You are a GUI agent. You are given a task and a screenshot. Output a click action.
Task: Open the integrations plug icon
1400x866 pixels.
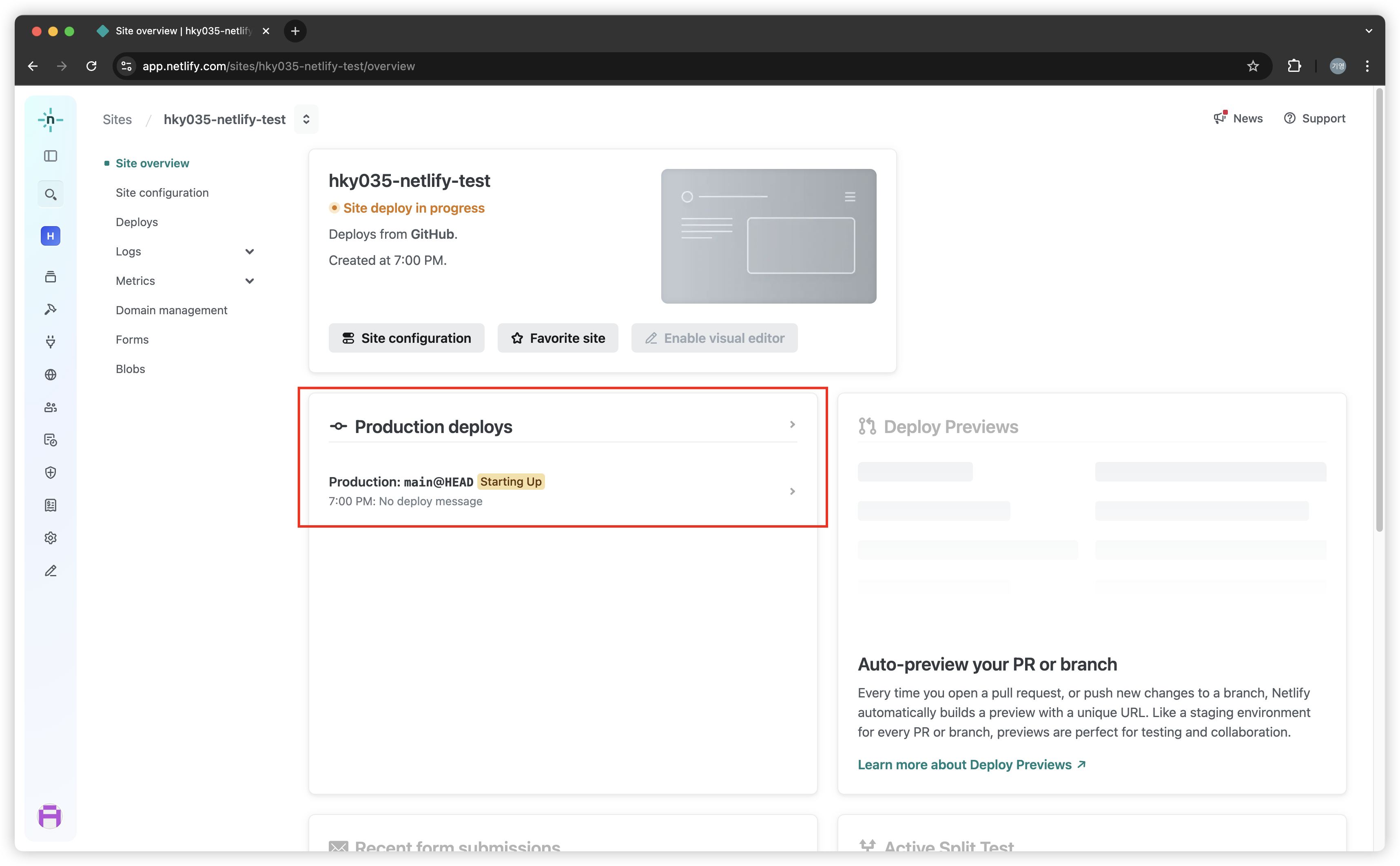[50, 342]
